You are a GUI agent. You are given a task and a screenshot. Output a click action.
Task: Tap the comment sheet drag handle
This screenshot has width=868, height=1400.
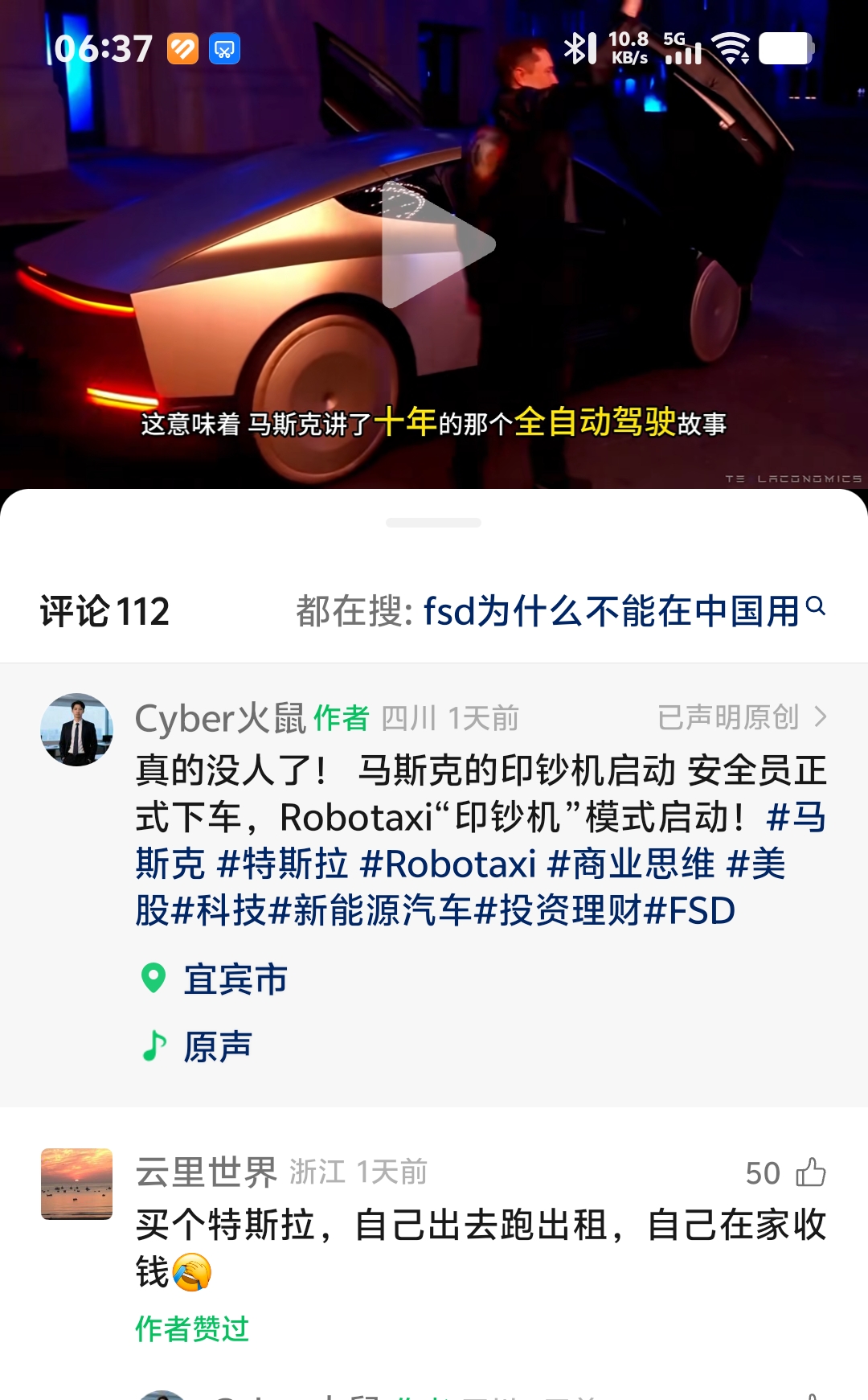pos(433,523)
